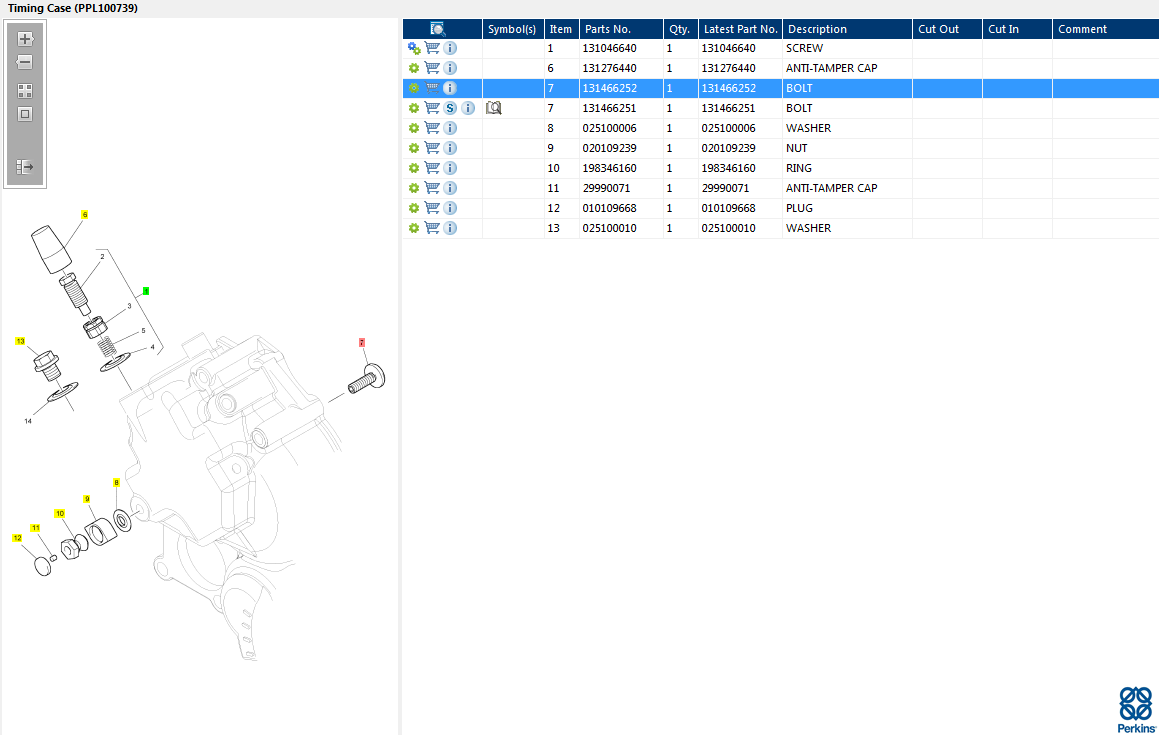
Task: Show info for BOLT 131466251
Action: coord(468,108)
